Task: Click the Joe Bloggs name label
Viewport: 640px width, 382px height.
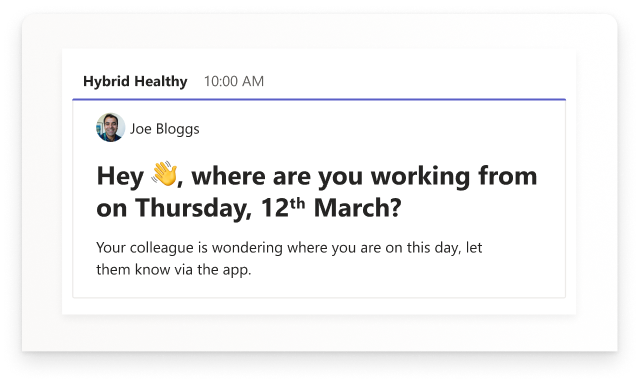Action: [x=164, y=129]
